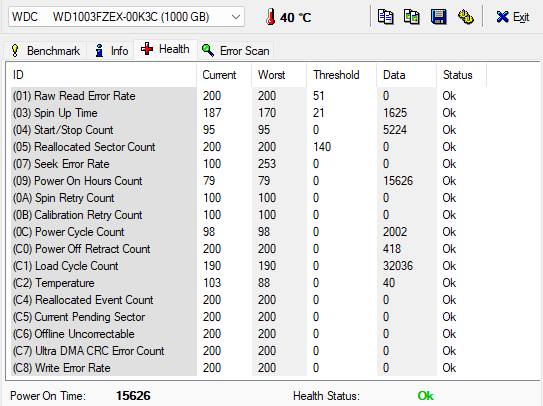
Task: Select the Reallocated Sector Count row
Action: (249, 147)
